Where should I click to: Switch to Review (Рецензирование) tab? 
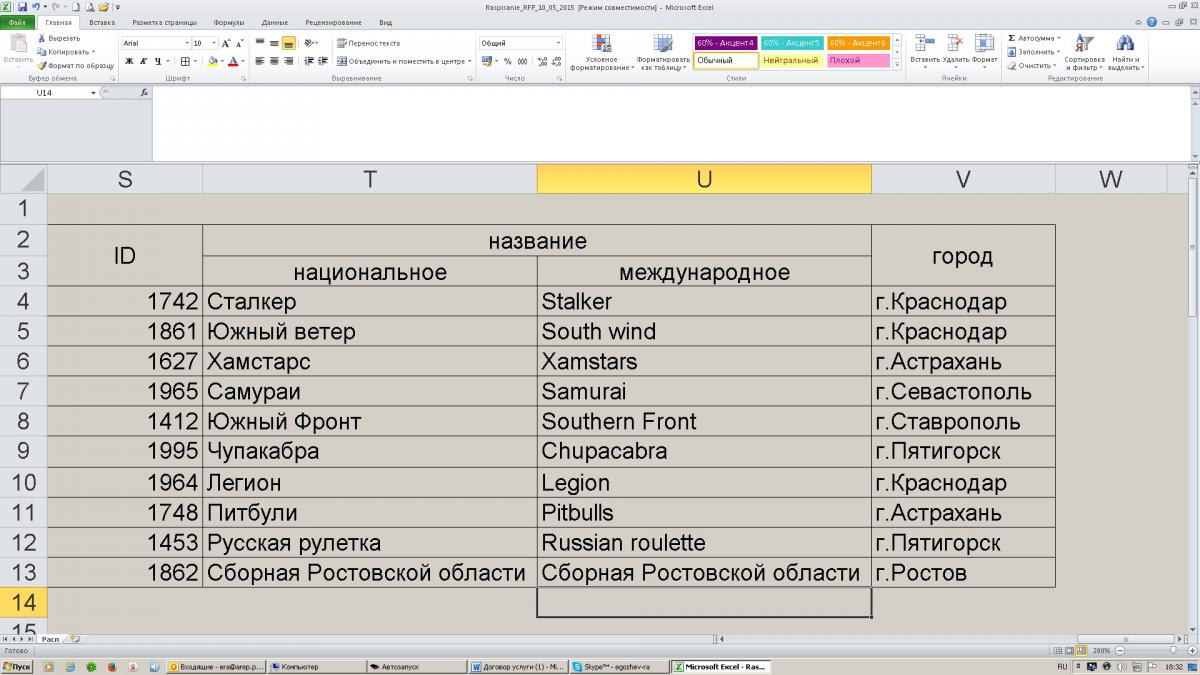(x=336, y=21)
